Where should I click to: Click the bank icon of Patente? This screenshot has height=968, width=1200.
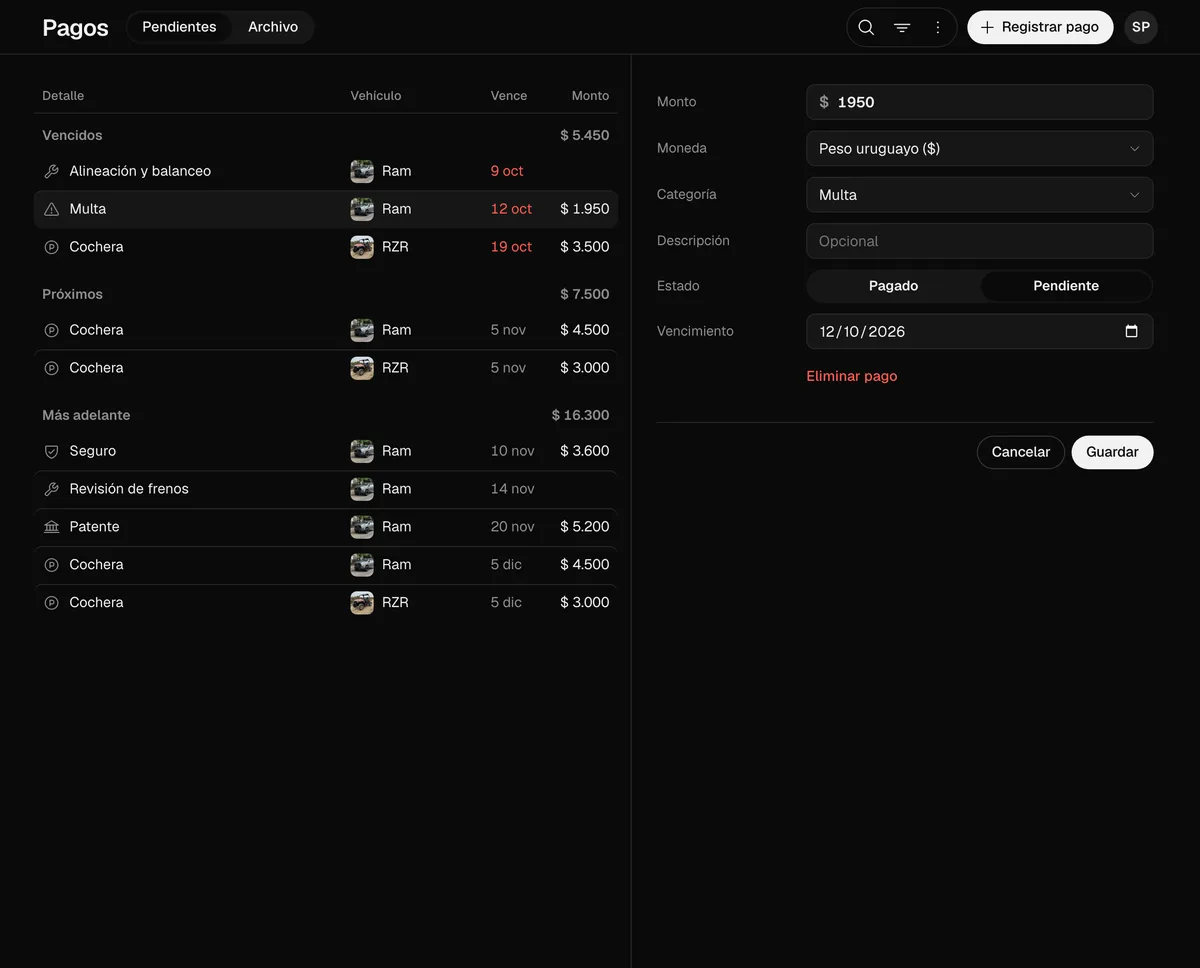point(52,527)
